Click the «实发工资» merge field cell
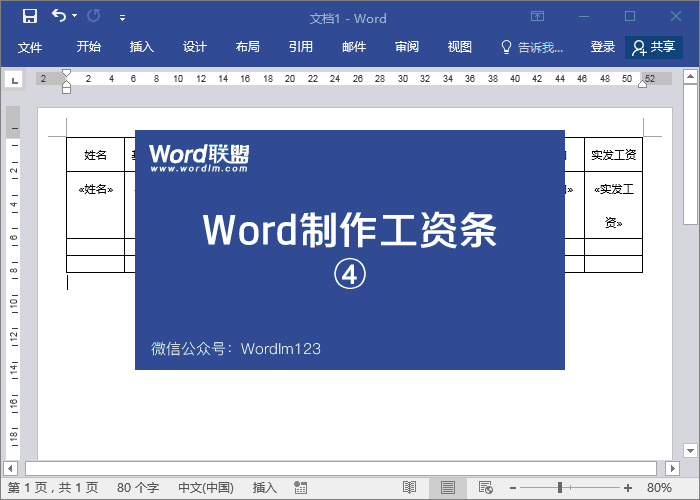Screen dimensions: 700x500 [613, 204]
